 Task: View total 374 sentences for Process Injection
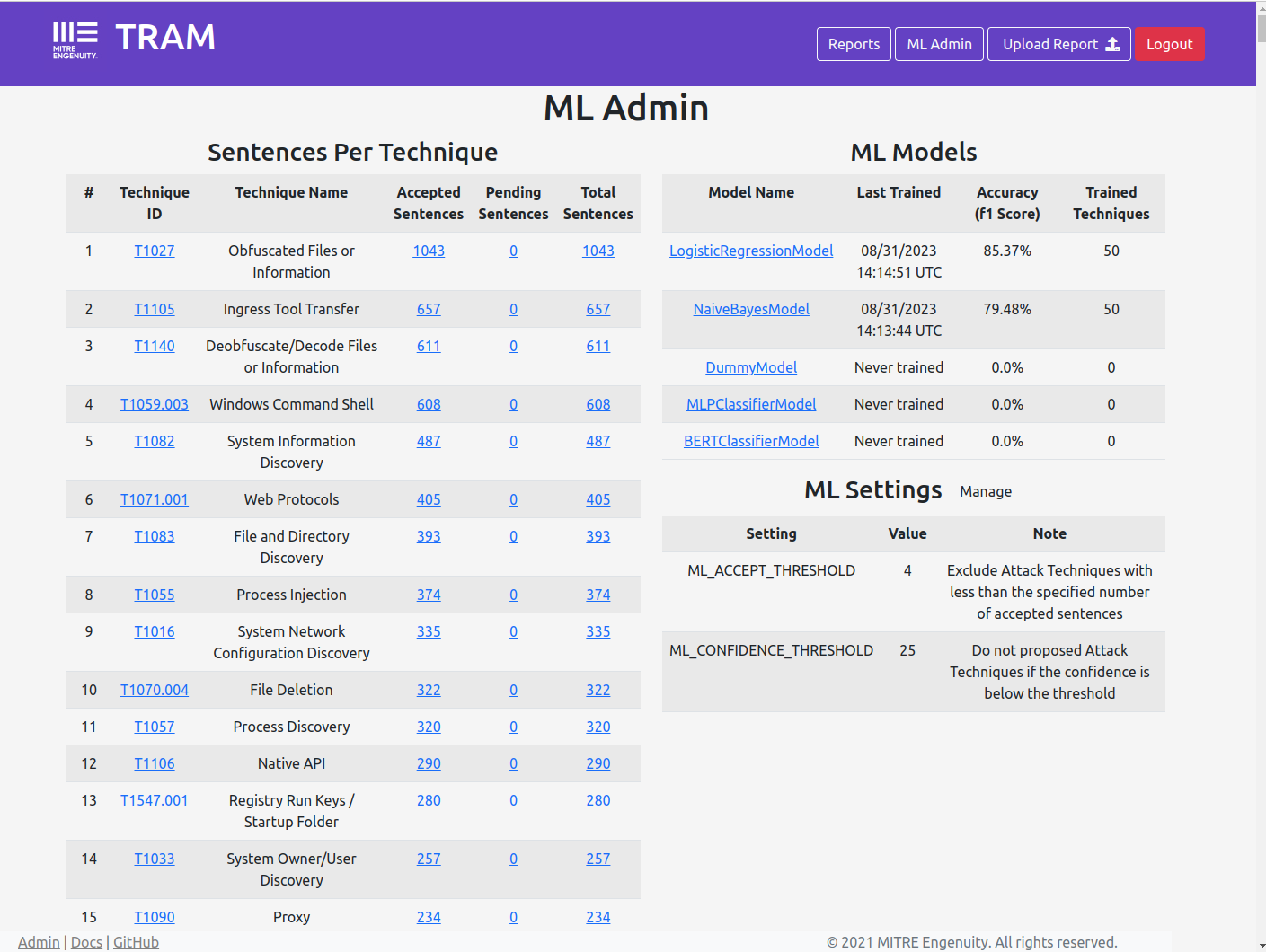pos(598,595)
